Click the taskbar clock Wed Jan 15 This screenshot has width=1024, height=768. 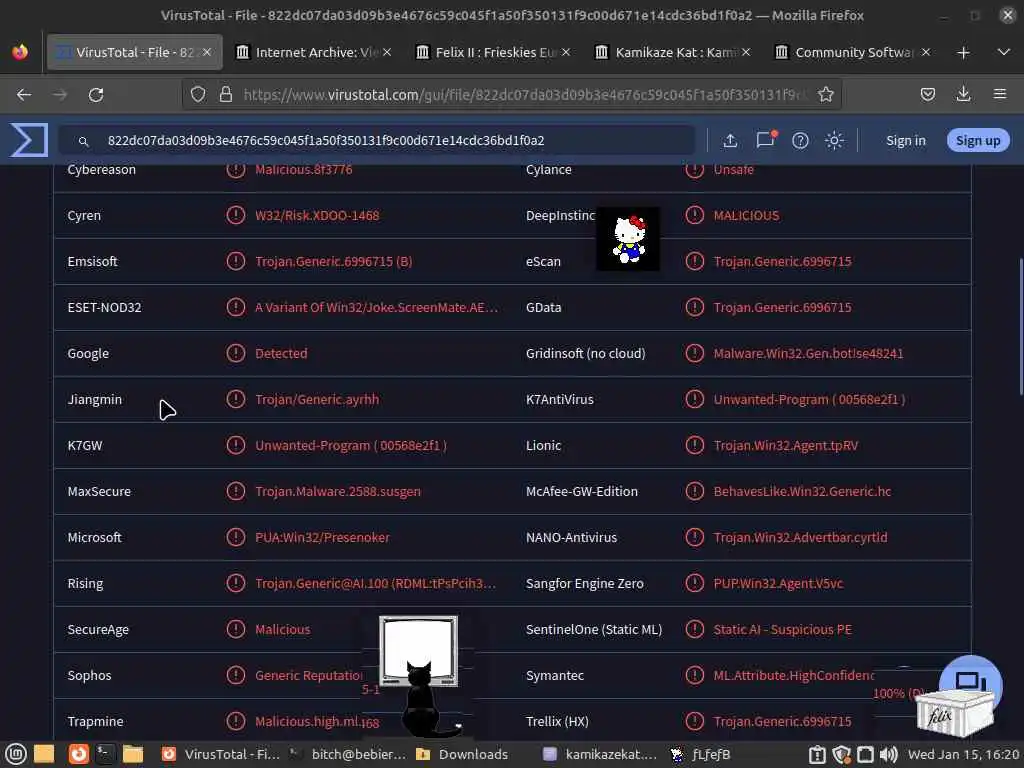pyautogui.click(x=964, y=755)
